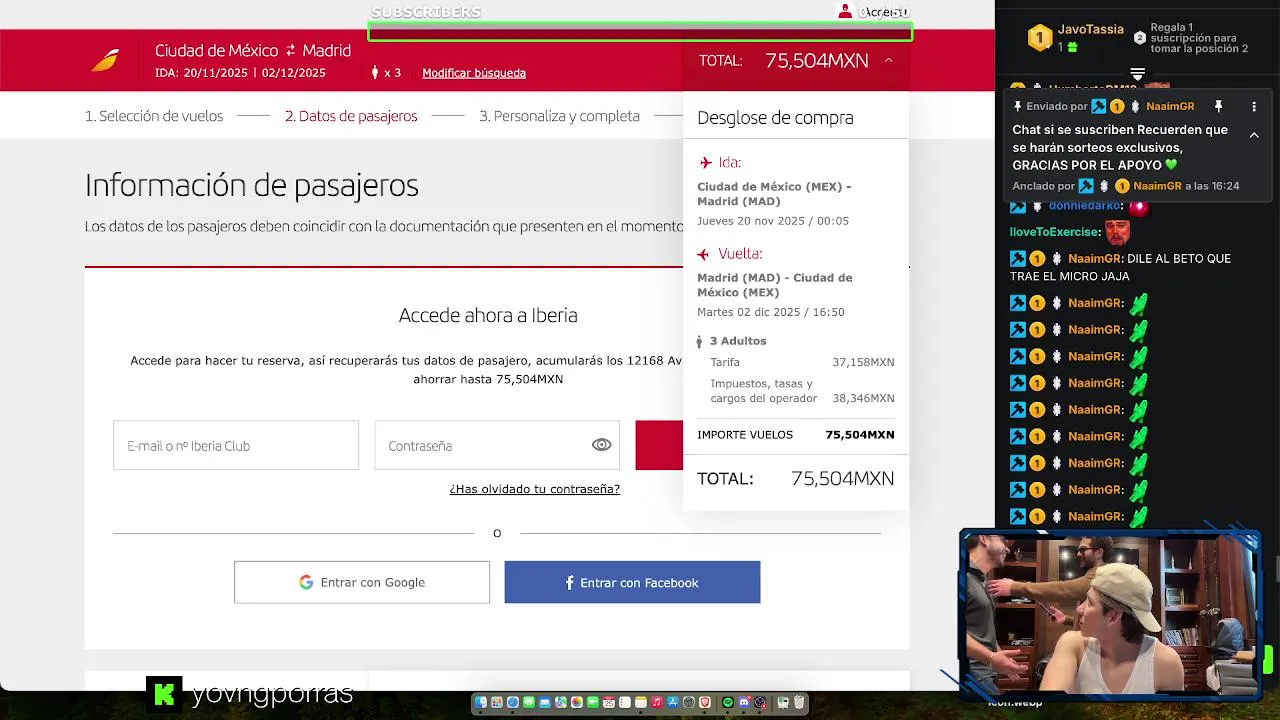This screenshot has width=1280, height=720.
Task: Open the Trash in the Dock
Action: point(799,702)
